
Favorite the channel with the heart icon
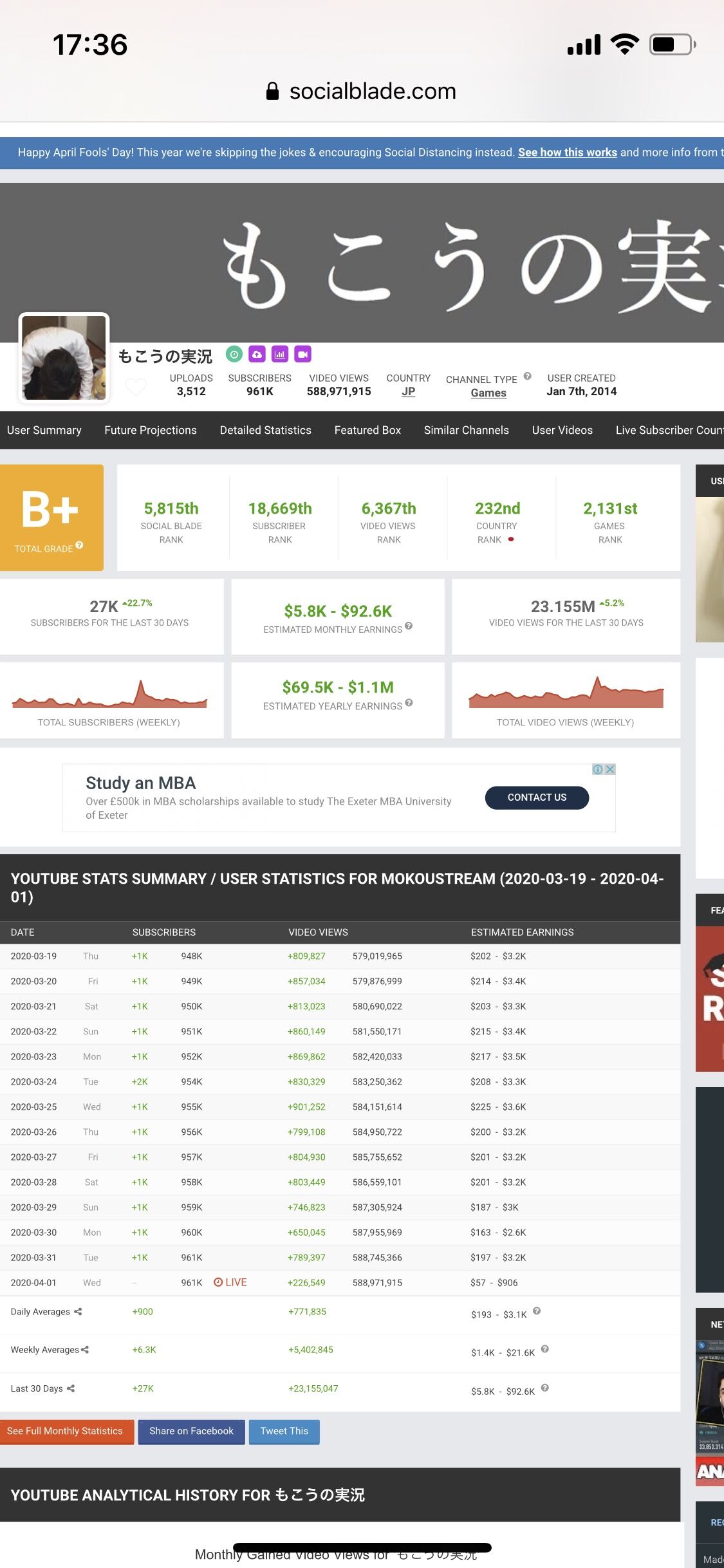tap(136, 387)
